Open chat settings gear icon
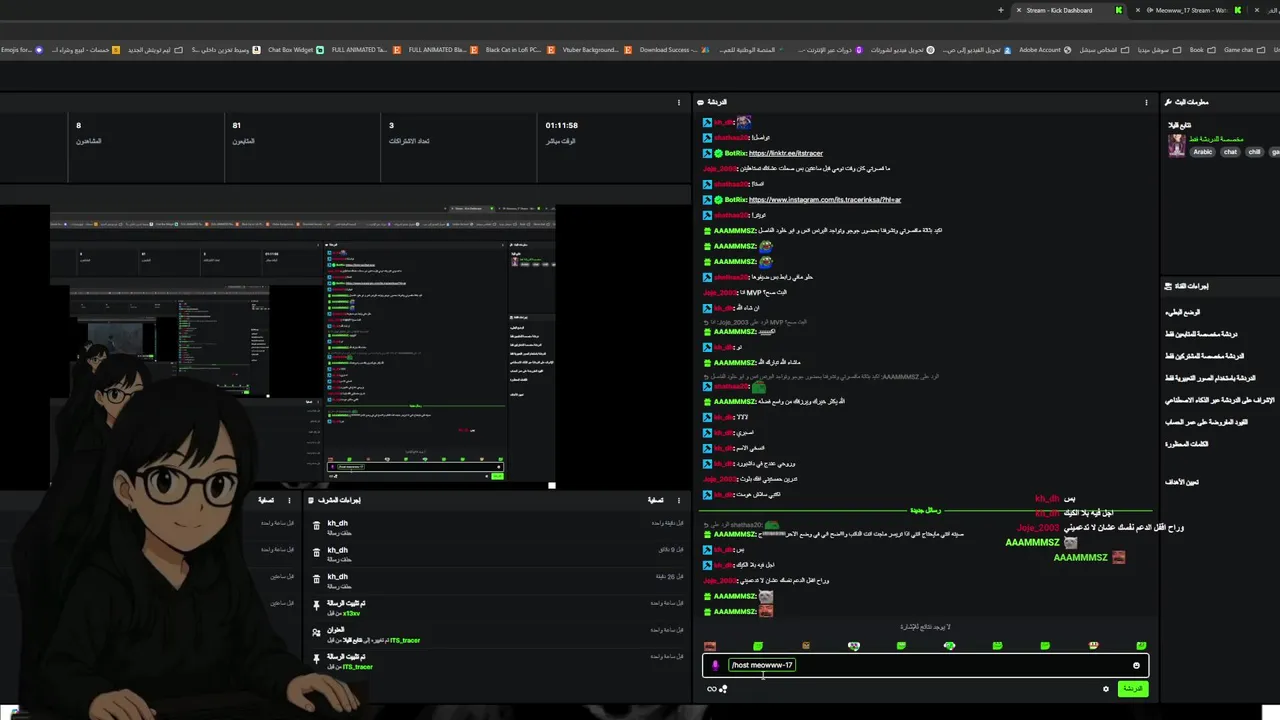This screenshot has height=720, width=1280. pos(1106,689)
